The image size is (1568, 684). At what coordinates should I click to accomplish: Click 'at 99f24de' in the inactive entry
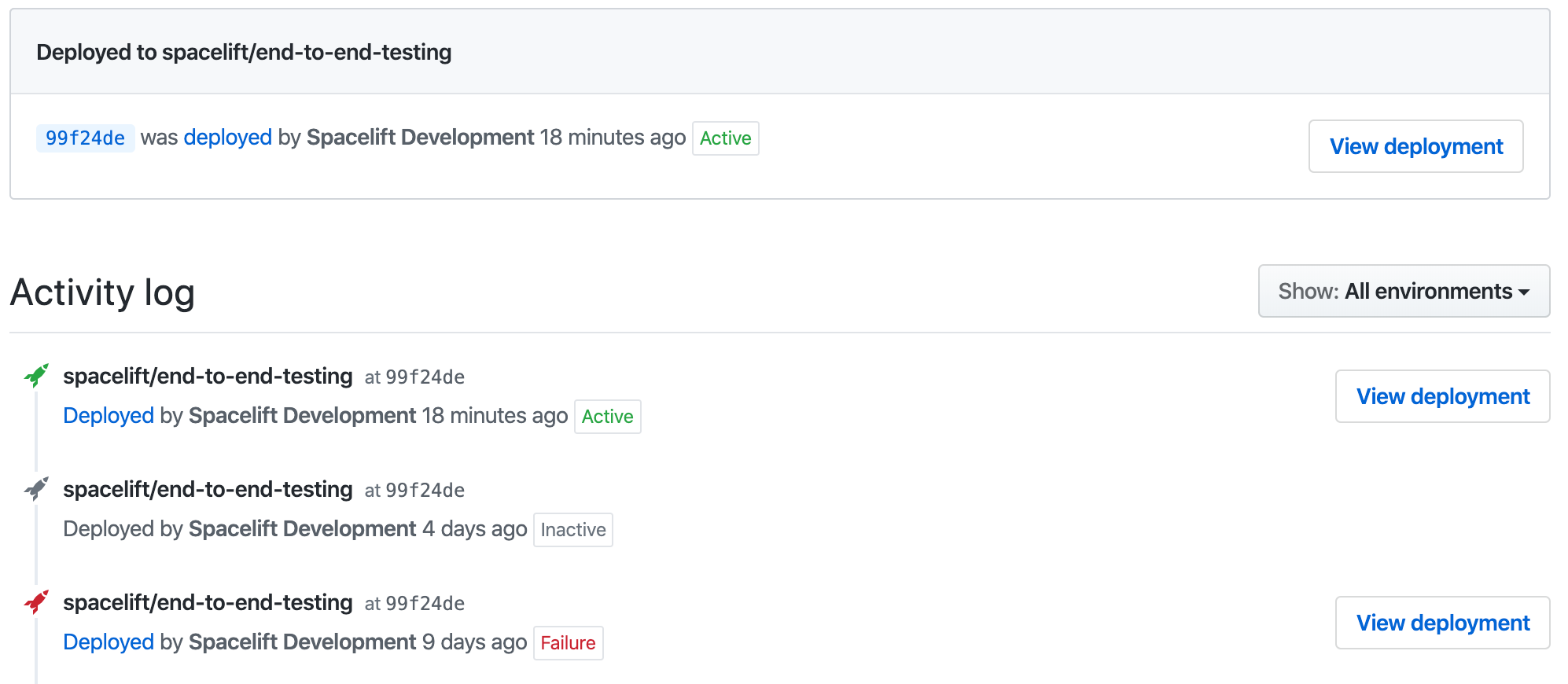coord(414,491)
